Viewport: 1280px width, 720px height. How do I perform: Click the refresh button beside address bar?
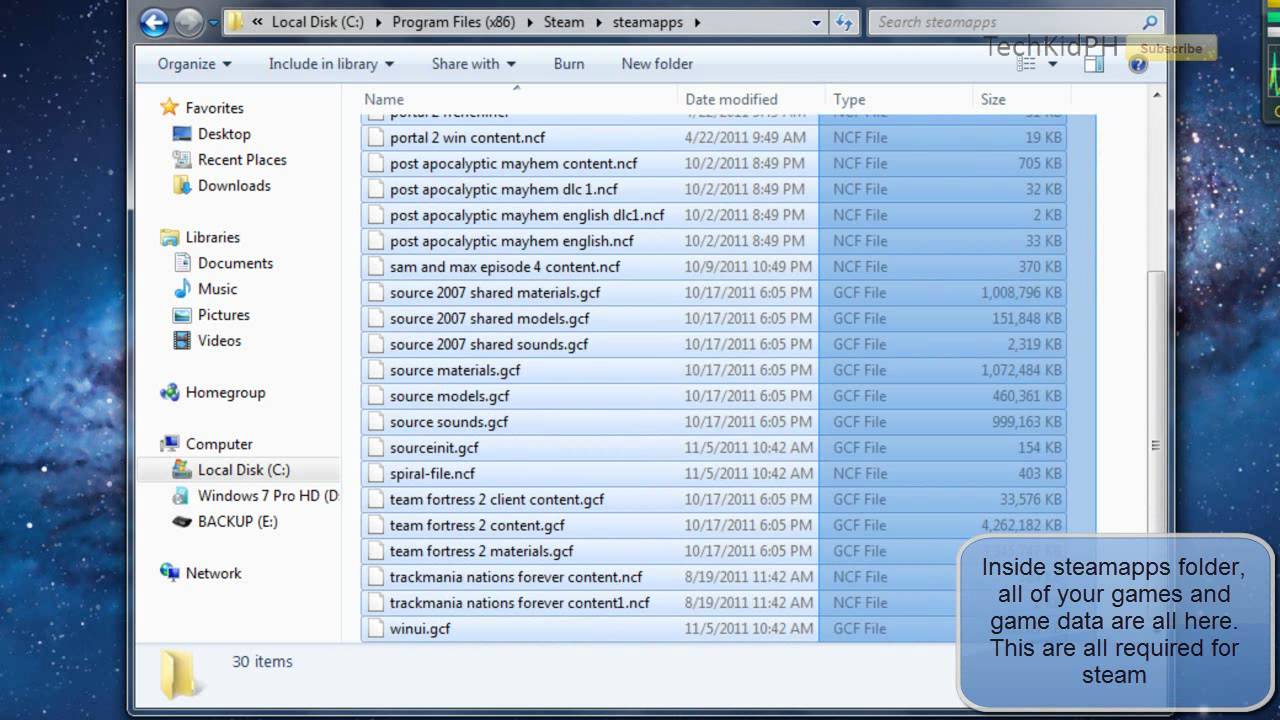point(843,22)
